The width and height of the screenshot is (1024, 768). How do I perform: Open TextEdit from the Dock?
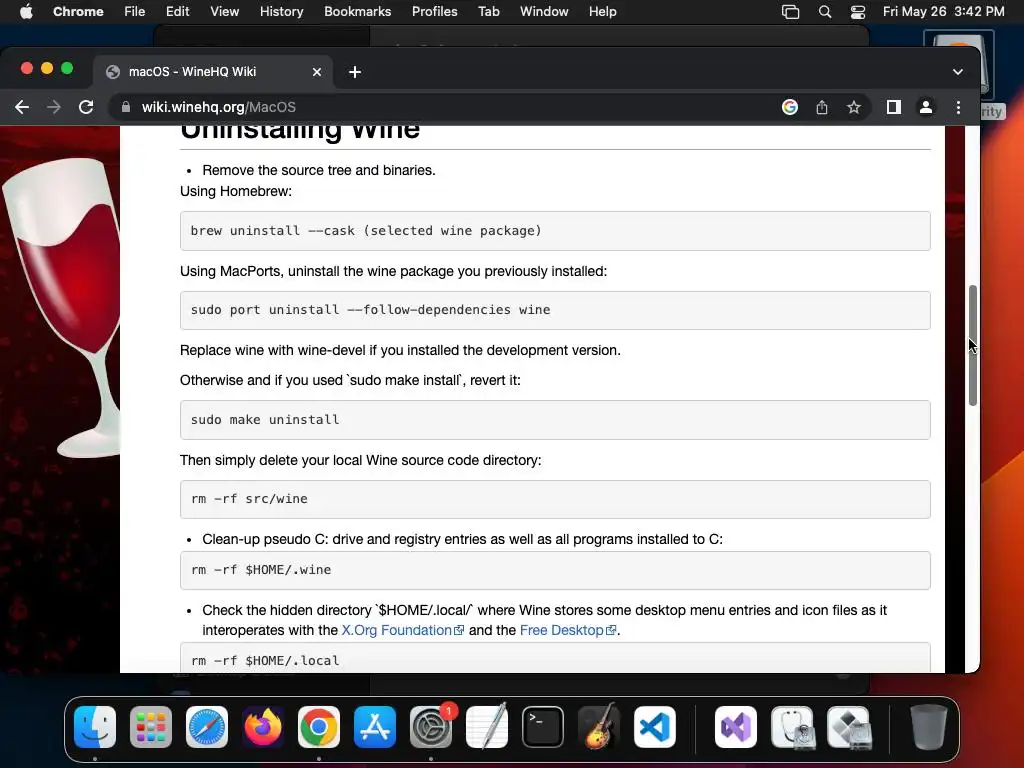(x=487, y=727)
